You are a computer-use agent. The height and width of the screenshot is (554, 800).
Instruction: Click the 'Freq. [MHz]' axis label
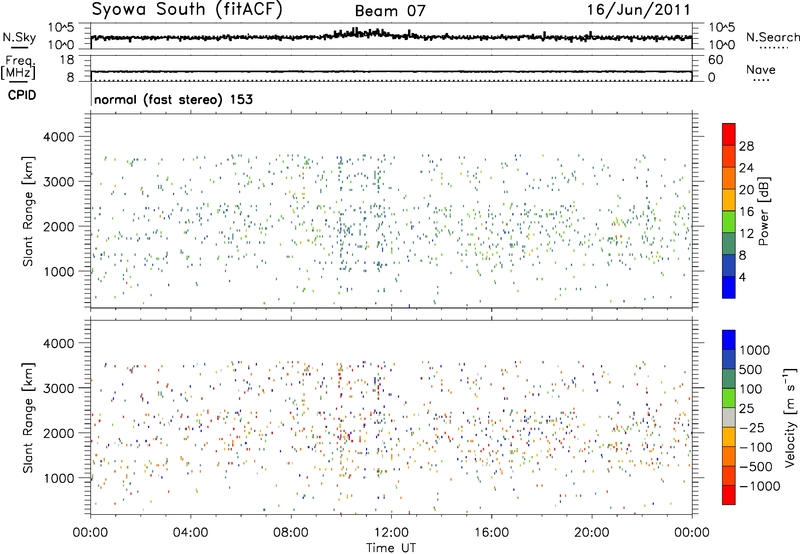pos(19,68)
